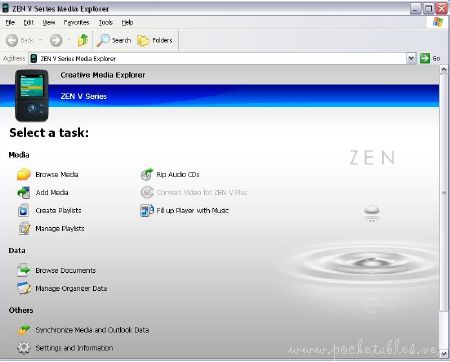Click the Convert Video for ZEN V Plus link
450x362 pixels.
[x=202, y=193]
